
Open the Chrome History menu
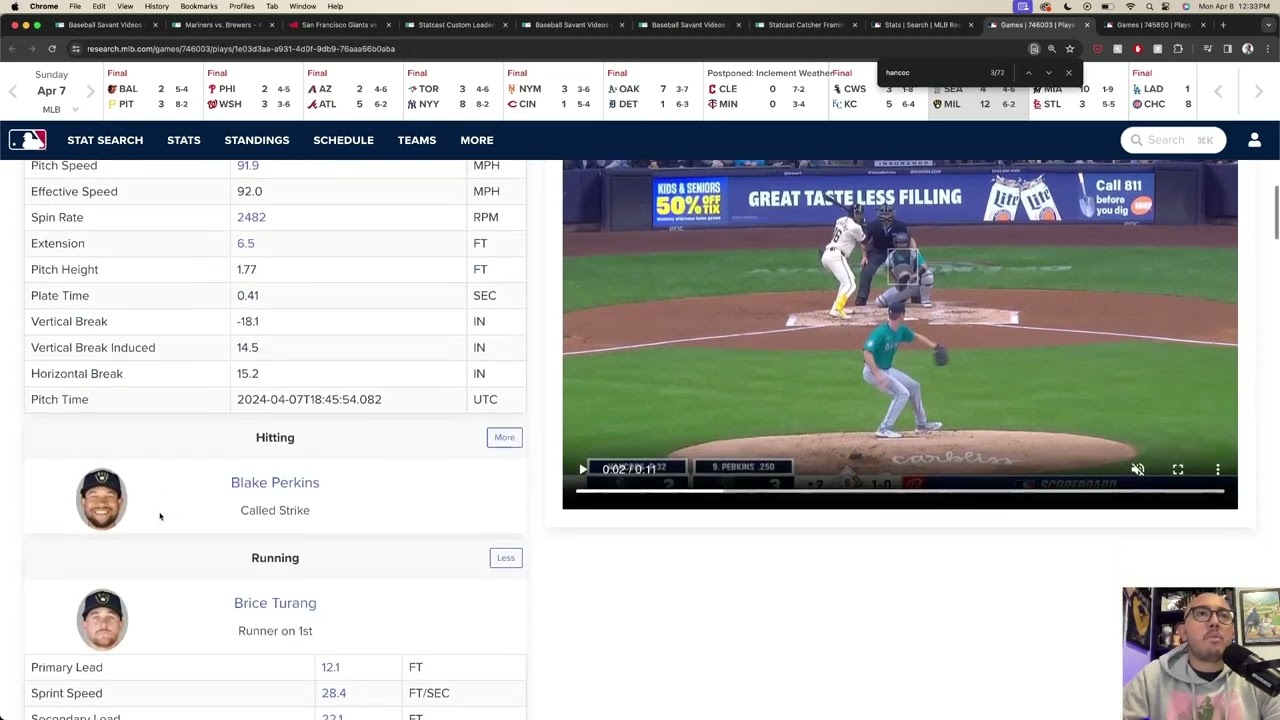[156, 6]
